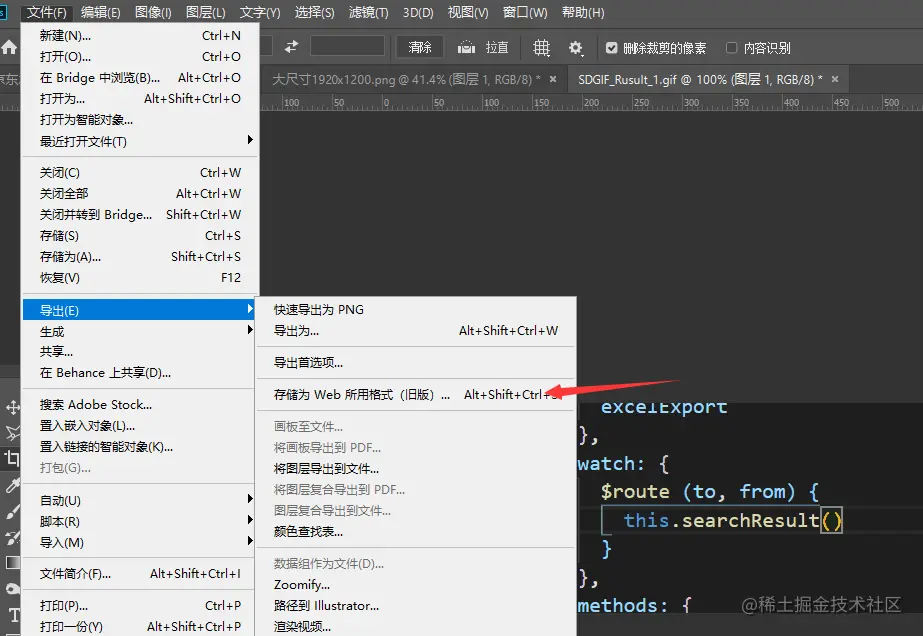The image size is (923, 636).
Task: Select 快速导出为 PNG in submenu
Action: click(x=416, y=310)
